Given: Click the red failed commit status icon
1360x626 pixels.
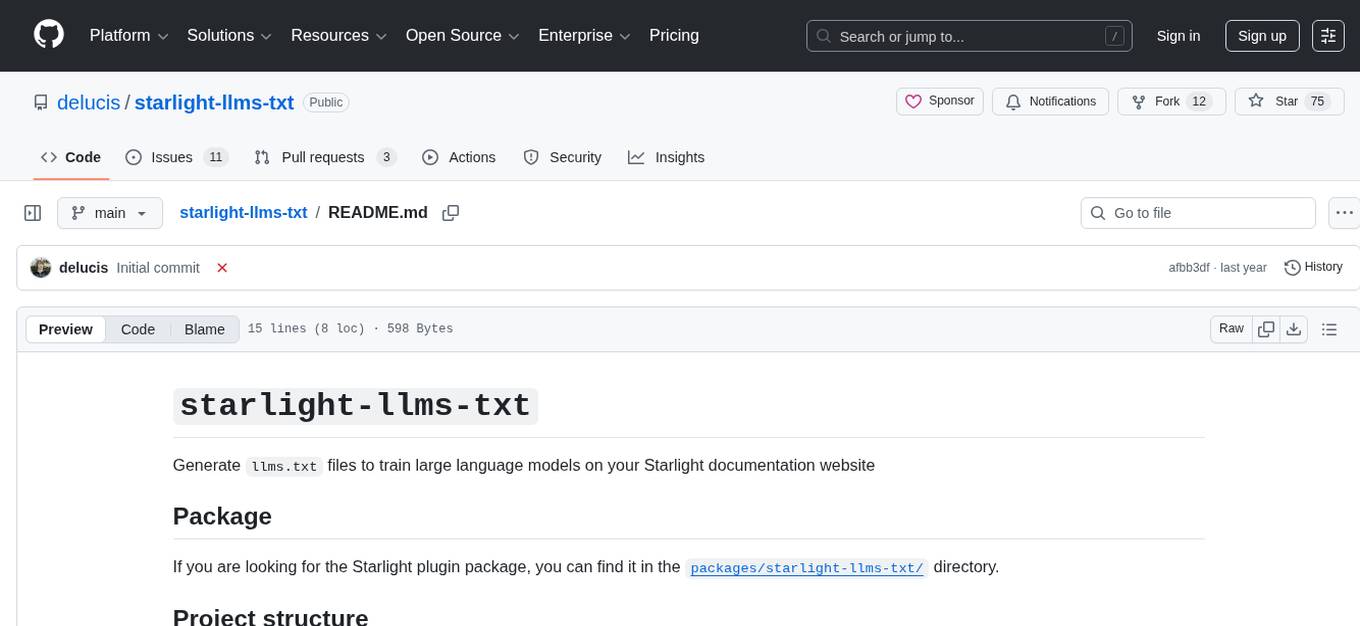Looking at the screenshot, I should click(222, 267).
